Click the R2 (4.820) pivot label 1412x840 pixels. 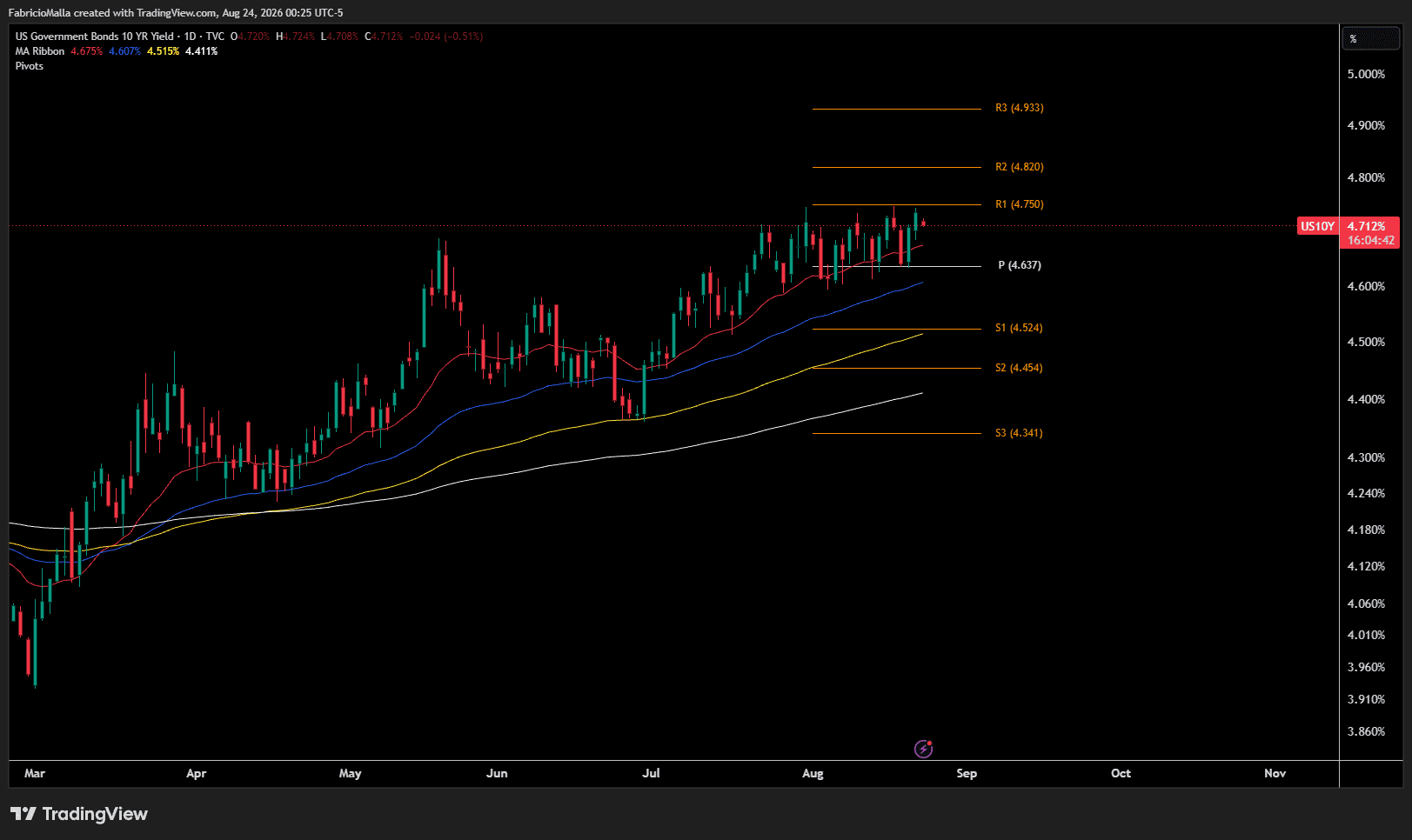1020,167
